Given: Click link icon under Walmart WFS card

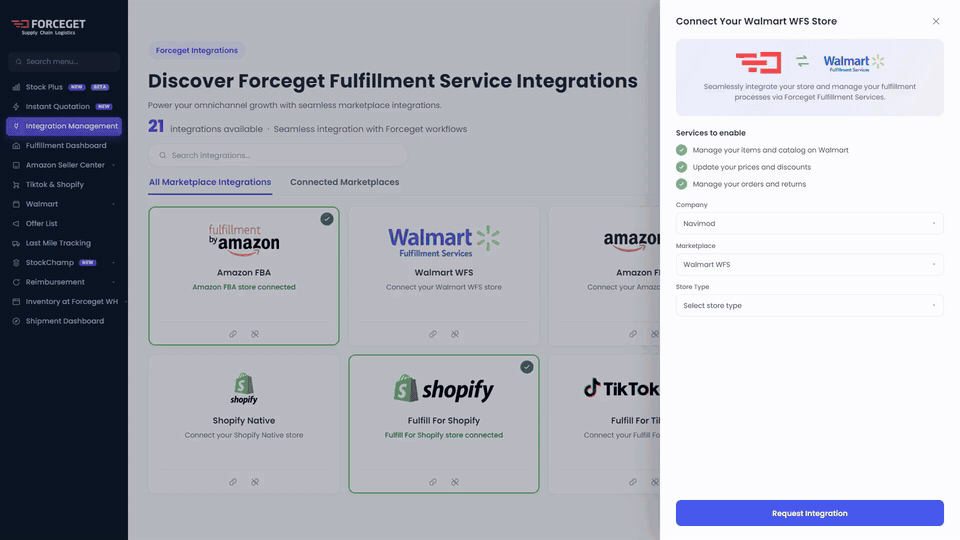Looking at the screenshot, I should (433, 334).
